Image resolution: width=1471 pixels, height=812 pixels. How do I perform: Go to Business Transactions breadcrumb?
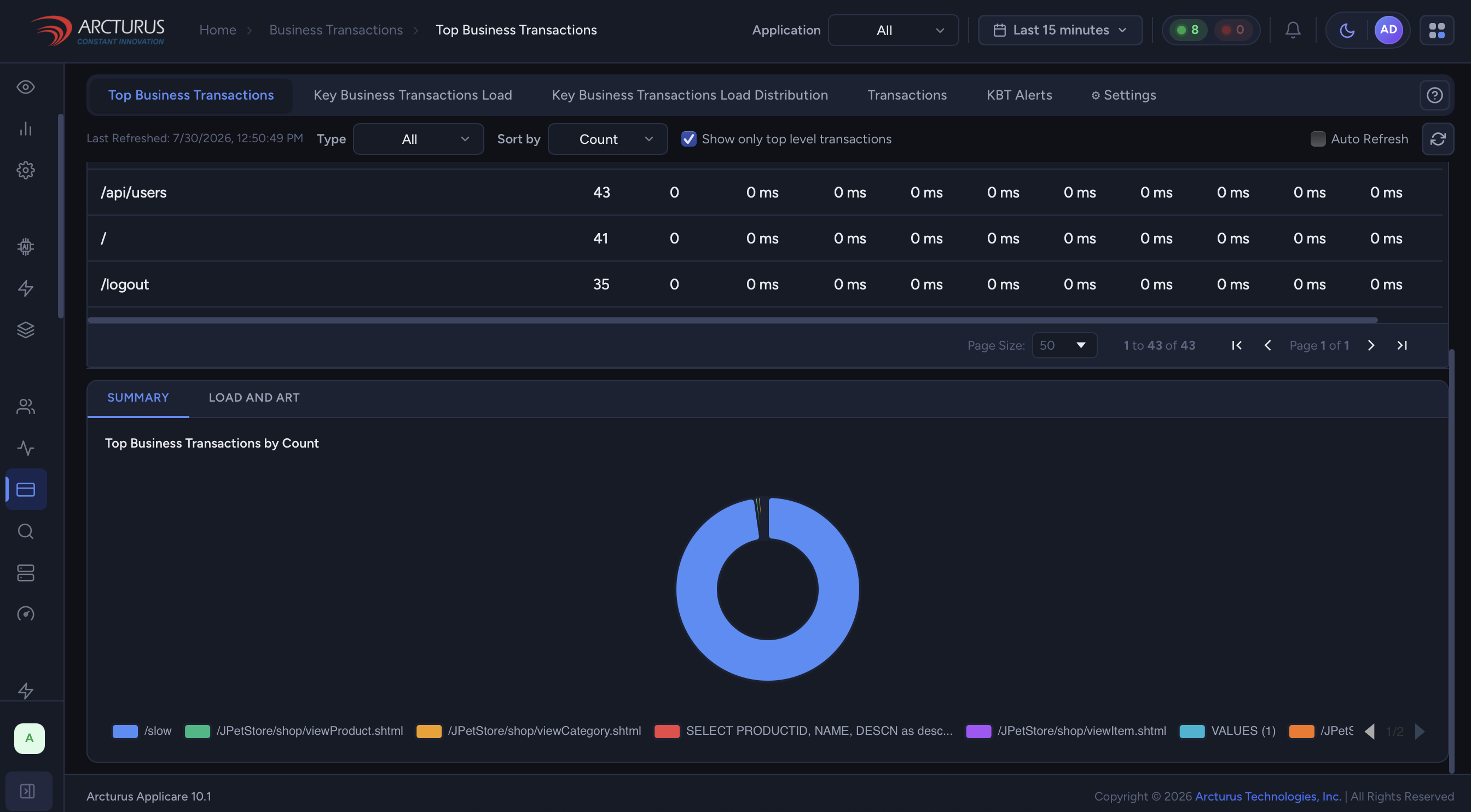pyautogui.click(x=336, y=30)
